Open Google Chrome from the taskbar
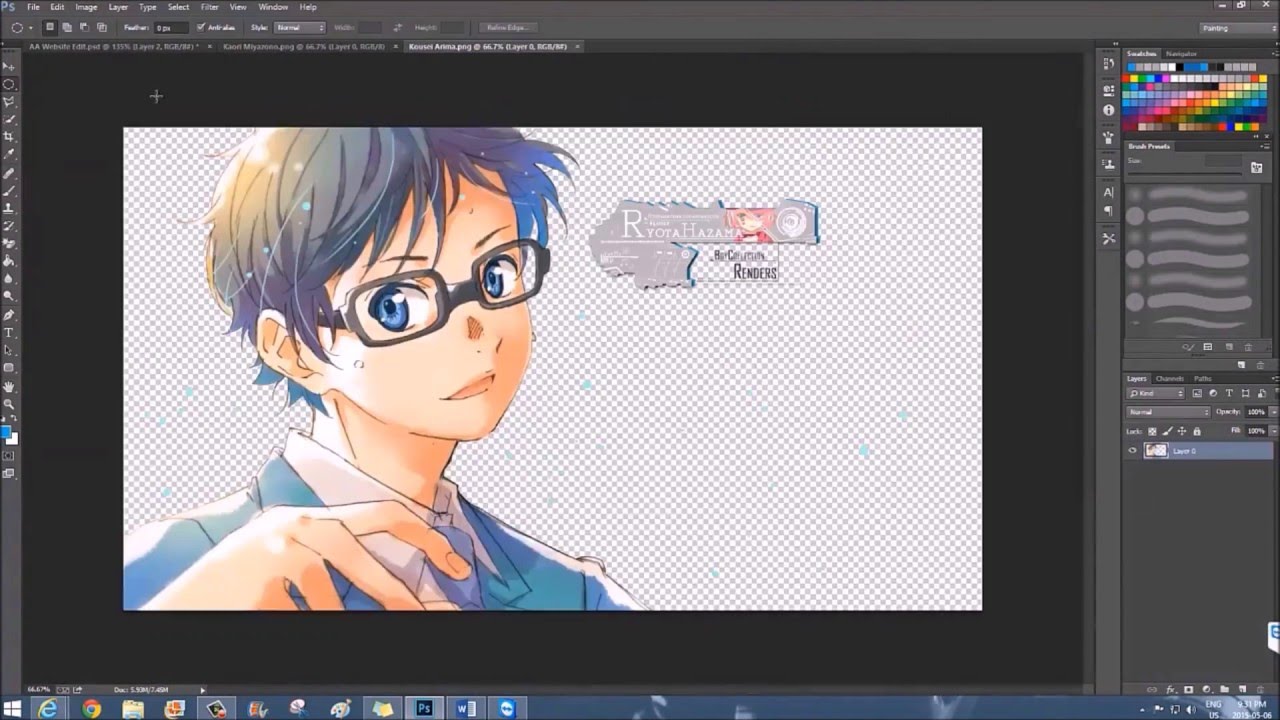This screenshot has width=1280, height=720. (91, 709)
